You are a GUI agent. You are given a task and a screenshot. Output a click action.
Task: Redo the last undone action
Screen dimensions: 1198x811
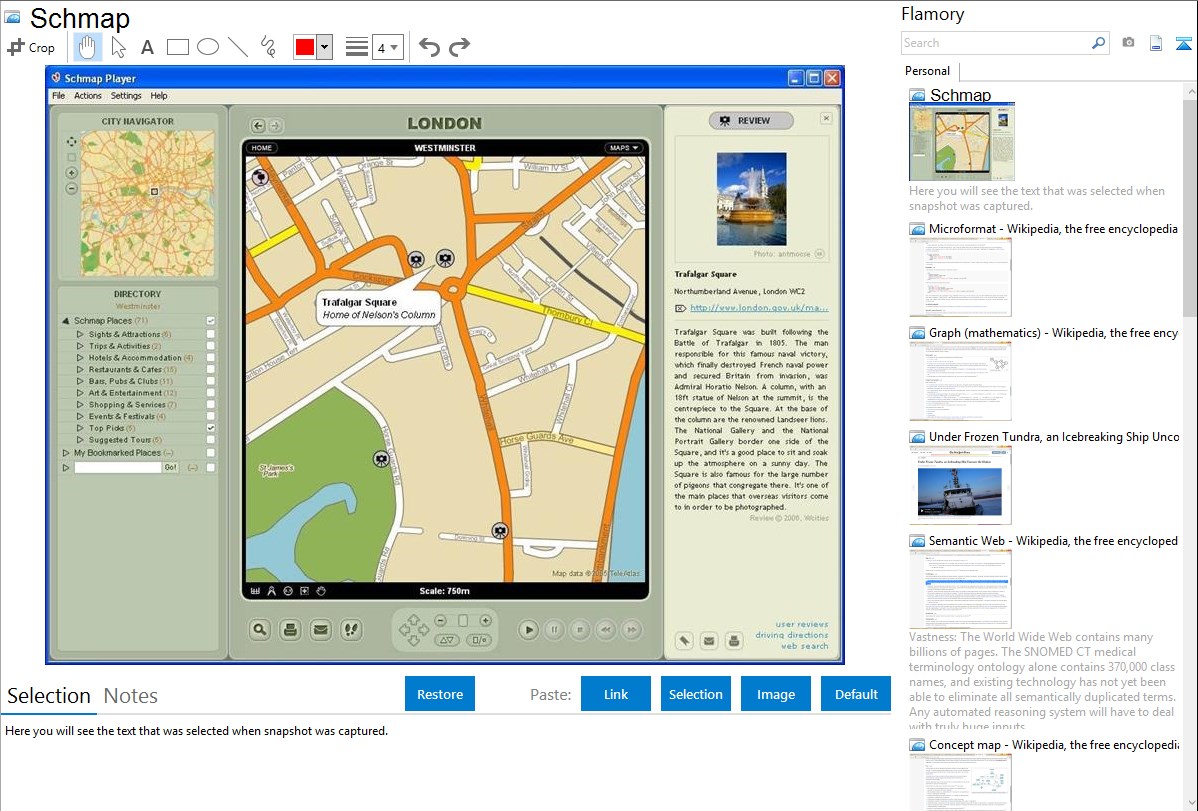click(459, 47)
